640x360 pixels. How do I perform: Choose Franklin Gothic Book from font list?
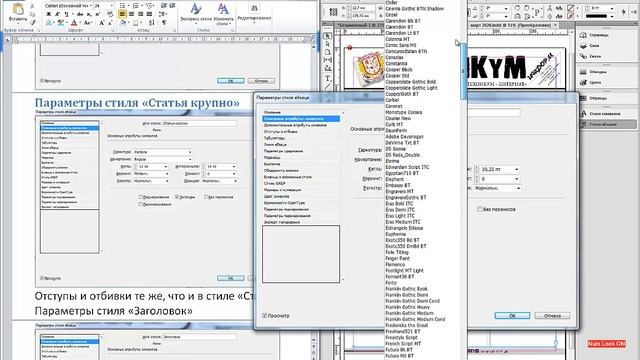[x=407, y=289]
